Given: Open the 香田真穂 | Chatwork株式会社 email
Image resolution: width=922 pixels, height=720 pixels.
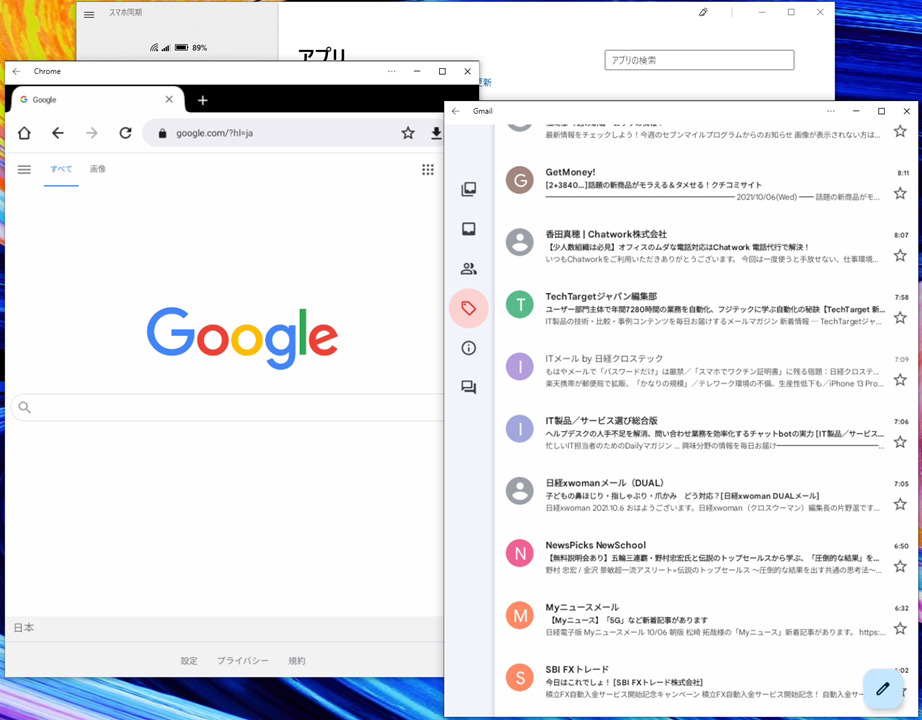Looking at the screenshot, I should 706,246.
